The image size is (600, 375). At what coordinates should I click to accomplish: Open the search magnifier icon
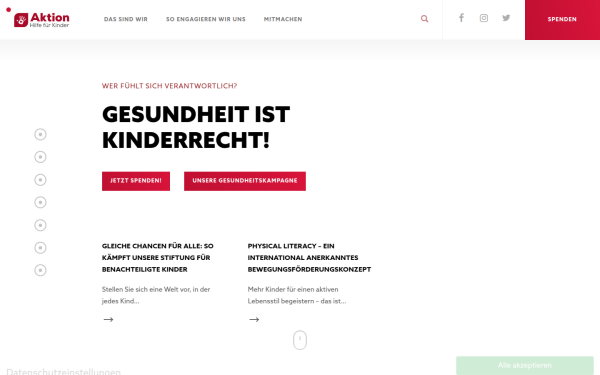pos(424,19)
